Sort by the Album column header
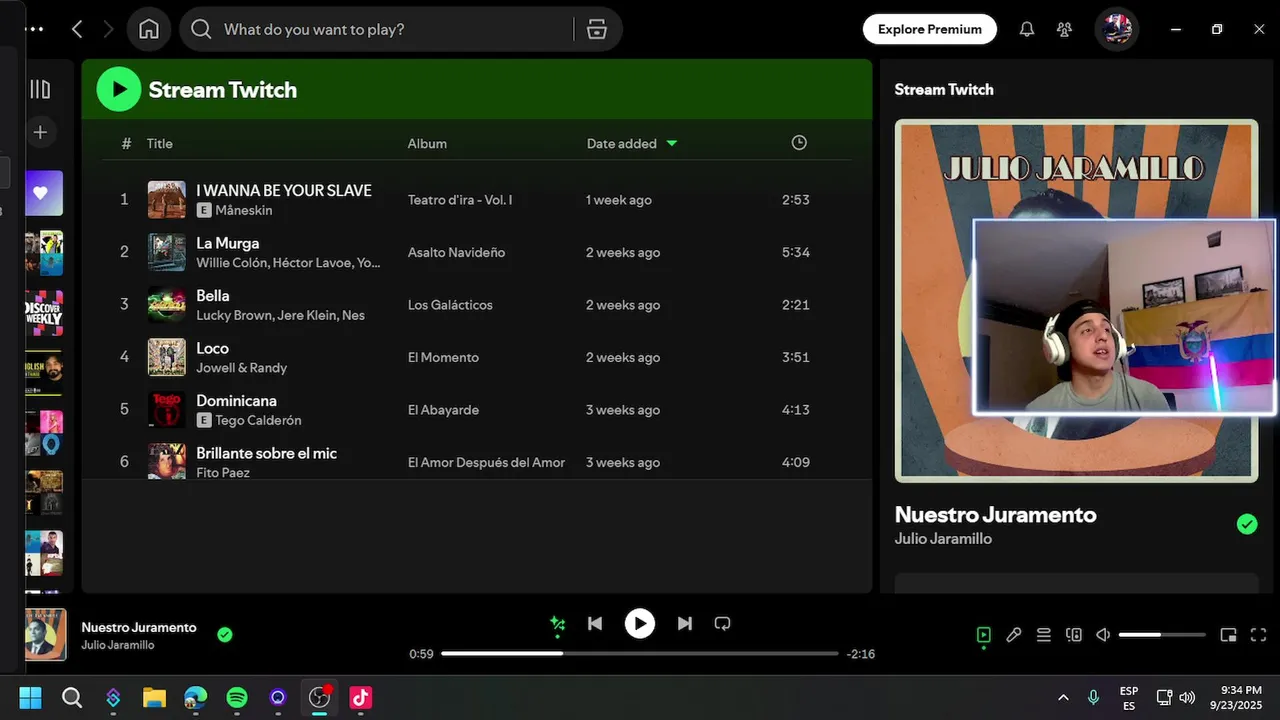 click(x=427, y=143)
